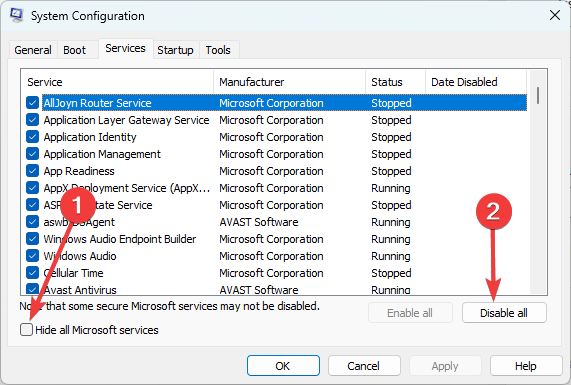Screen dimensions: 571x385
Task: Click the services list vertical scrollbar thumb
Action: click(538, 95)
